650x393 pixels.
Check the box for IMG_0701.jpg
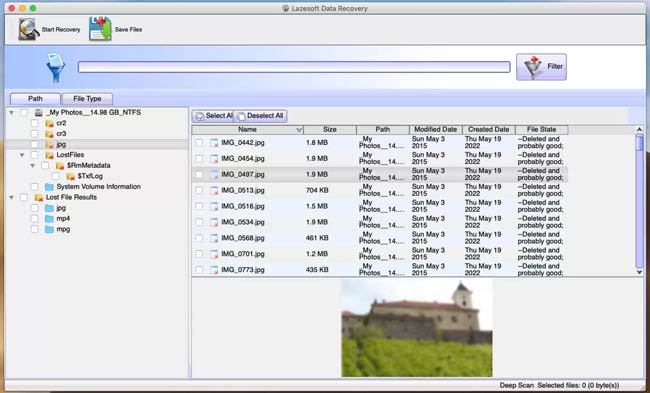click(x=199, y=254)
